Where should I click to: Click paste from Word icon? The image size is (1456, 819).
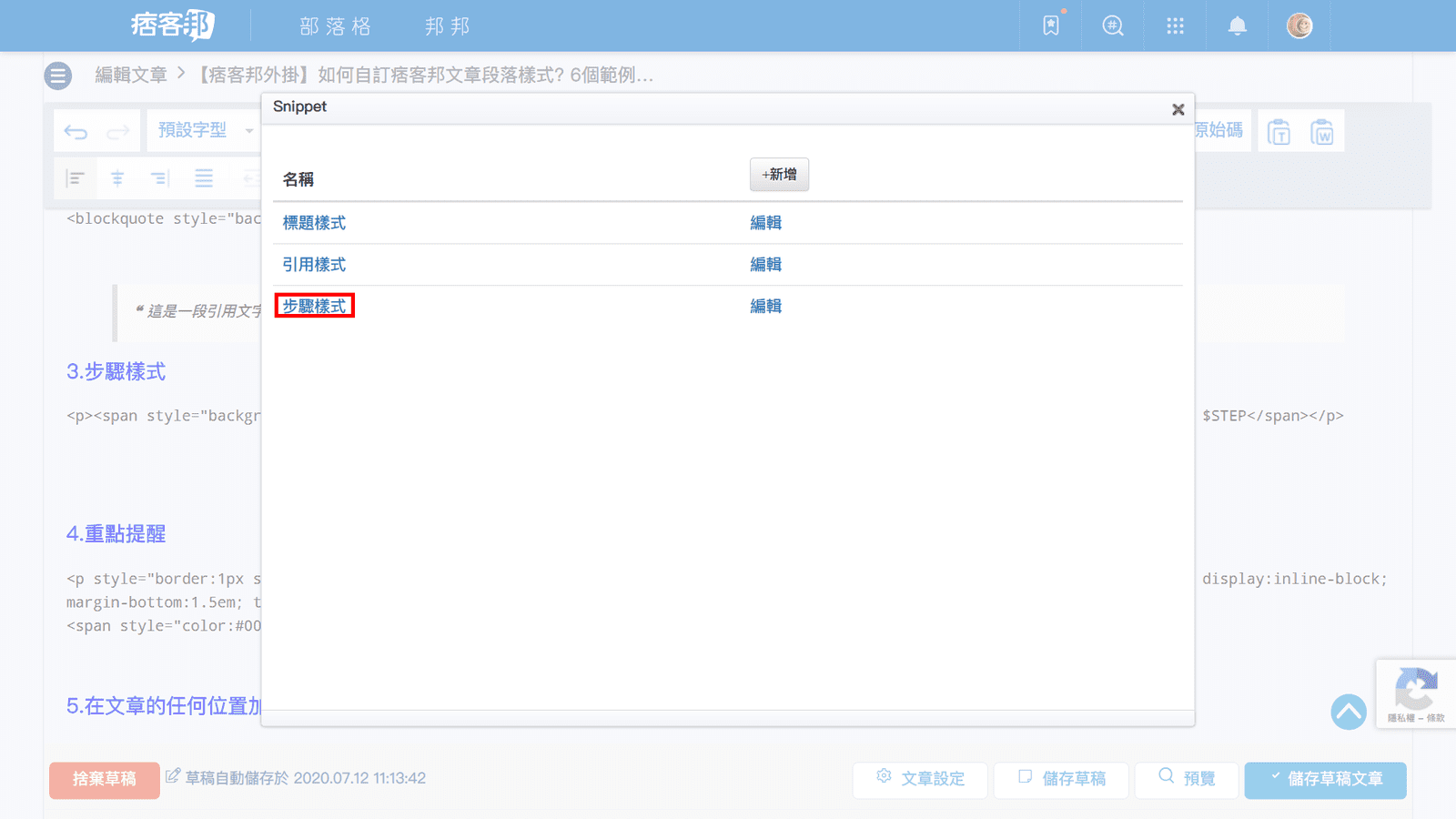(1321, 133)
